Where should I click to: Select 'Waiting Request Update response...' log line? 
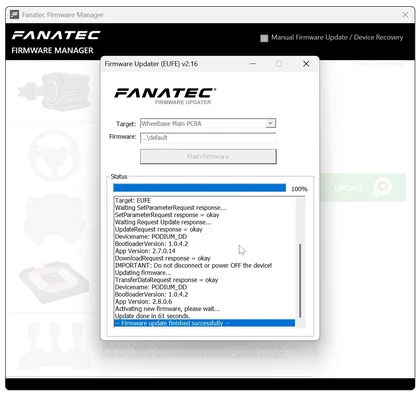(163, 222)
